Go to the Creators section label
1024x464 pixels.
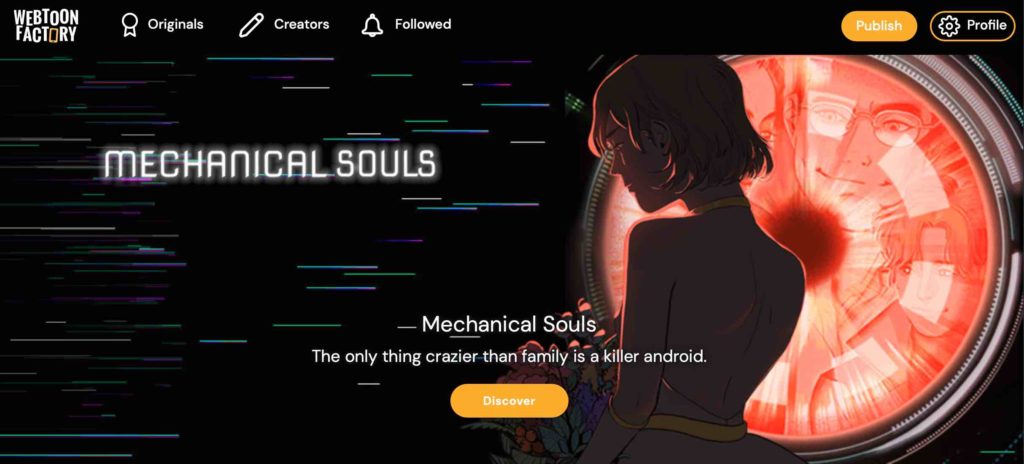click(x=301, y=24)
